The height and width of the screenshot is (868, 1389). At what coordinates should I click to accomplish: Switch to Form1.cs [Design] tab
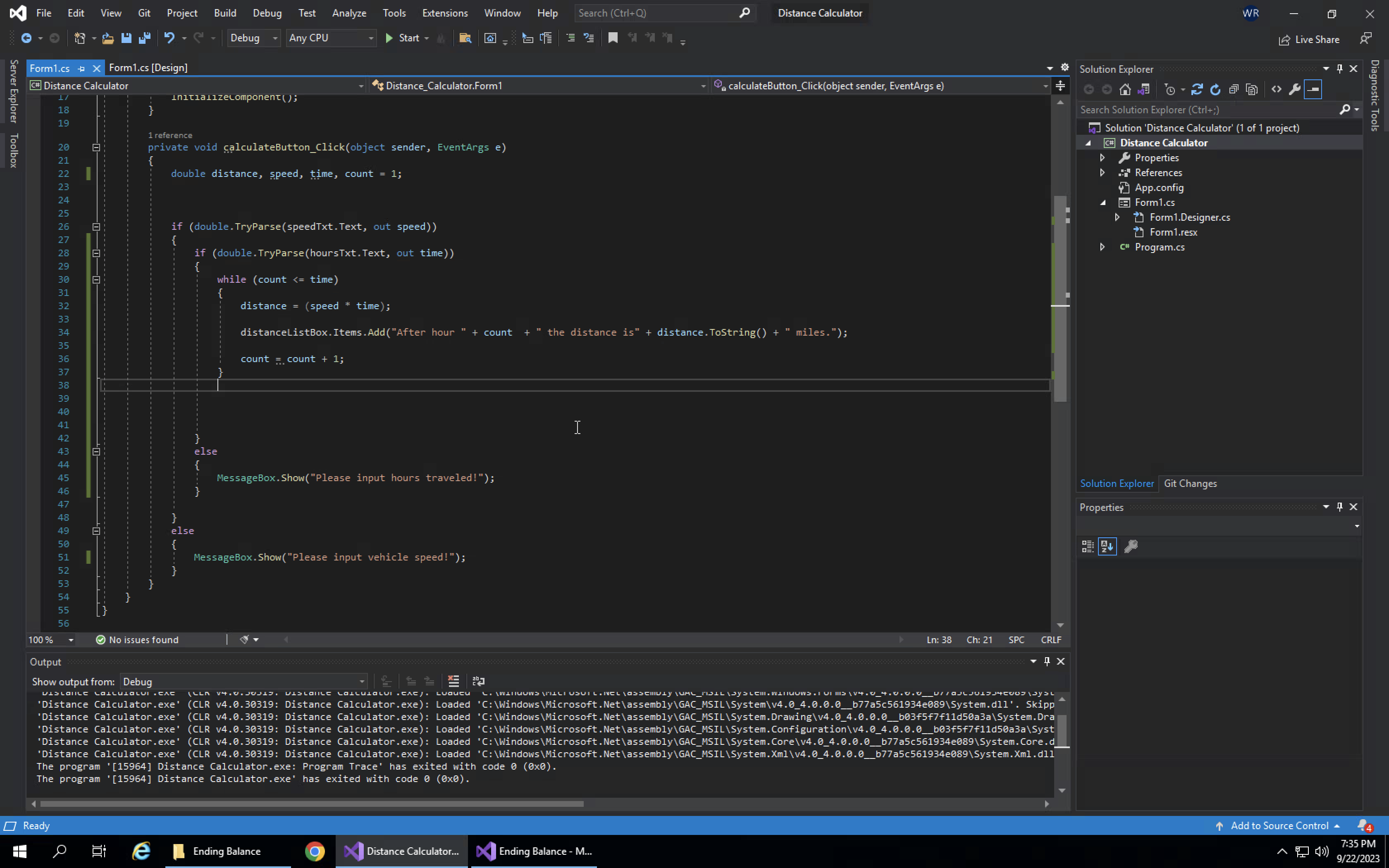coord(148,68)
